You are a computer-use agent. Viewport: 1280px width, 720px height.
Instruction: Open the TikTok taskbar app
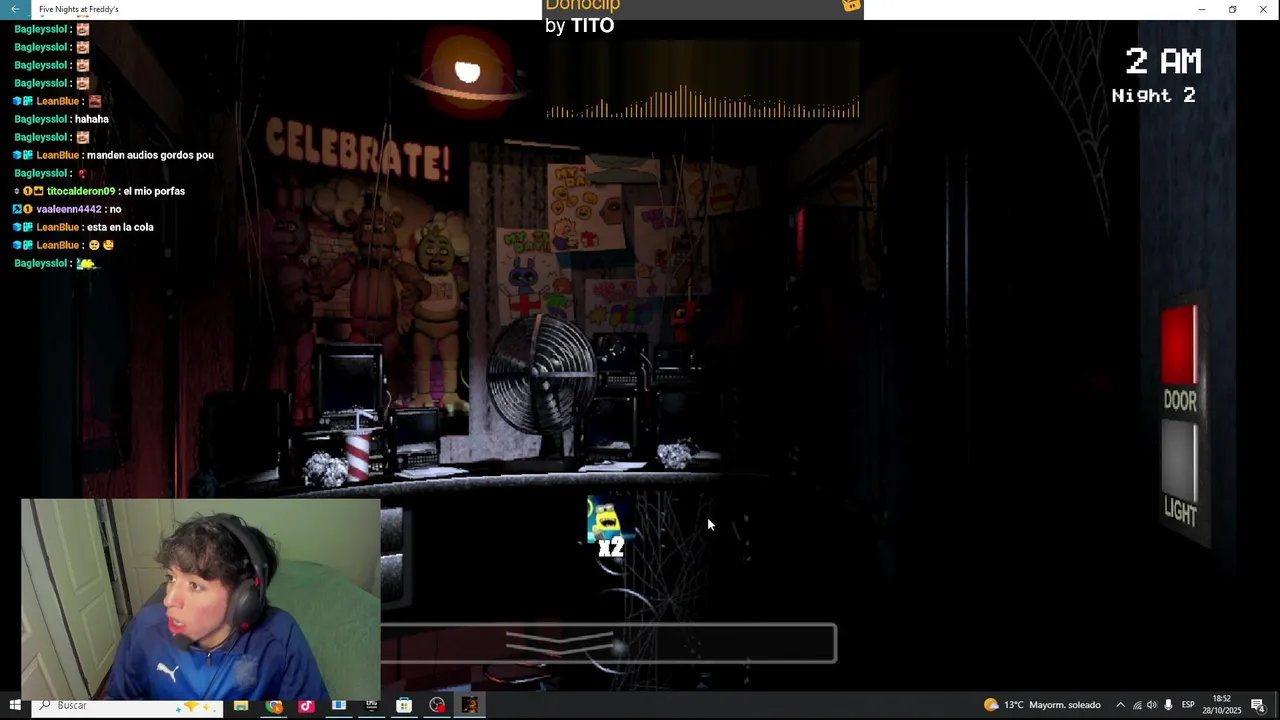[x=306, y=705]
